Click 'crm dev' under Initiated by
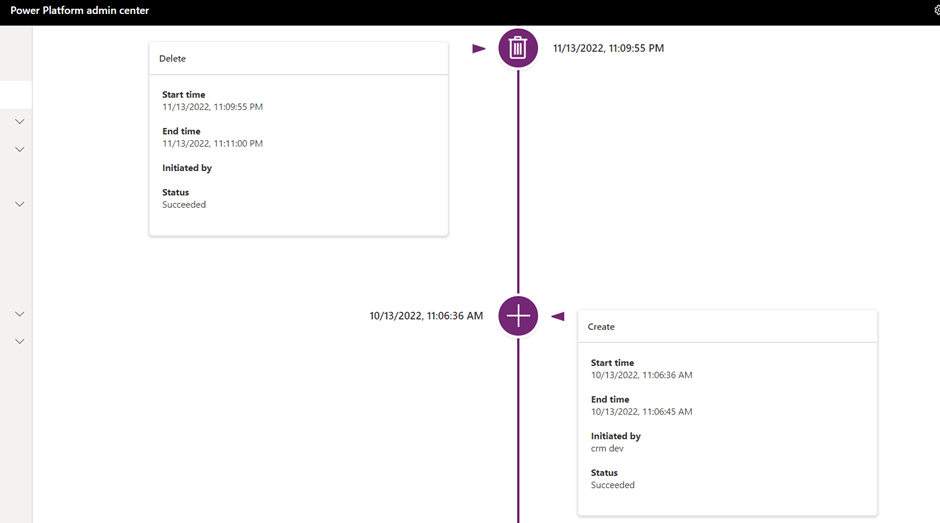The height and width of the screenshot is (523, 940). tap(607, 449)
